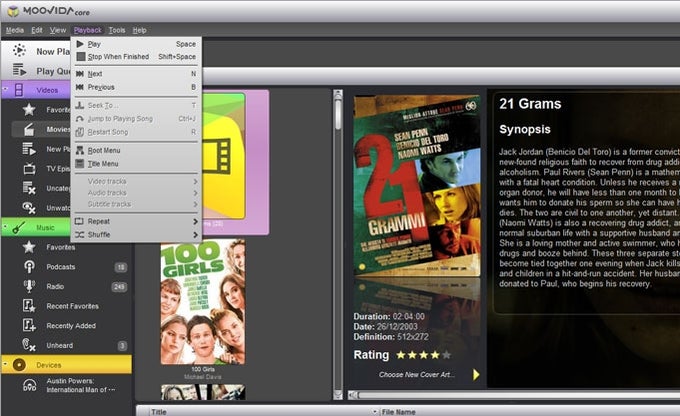Image resolution: width=680 pixels, height=416 pixels.
Task: Click Choose New Cover Art link
Action: [417, 374]
